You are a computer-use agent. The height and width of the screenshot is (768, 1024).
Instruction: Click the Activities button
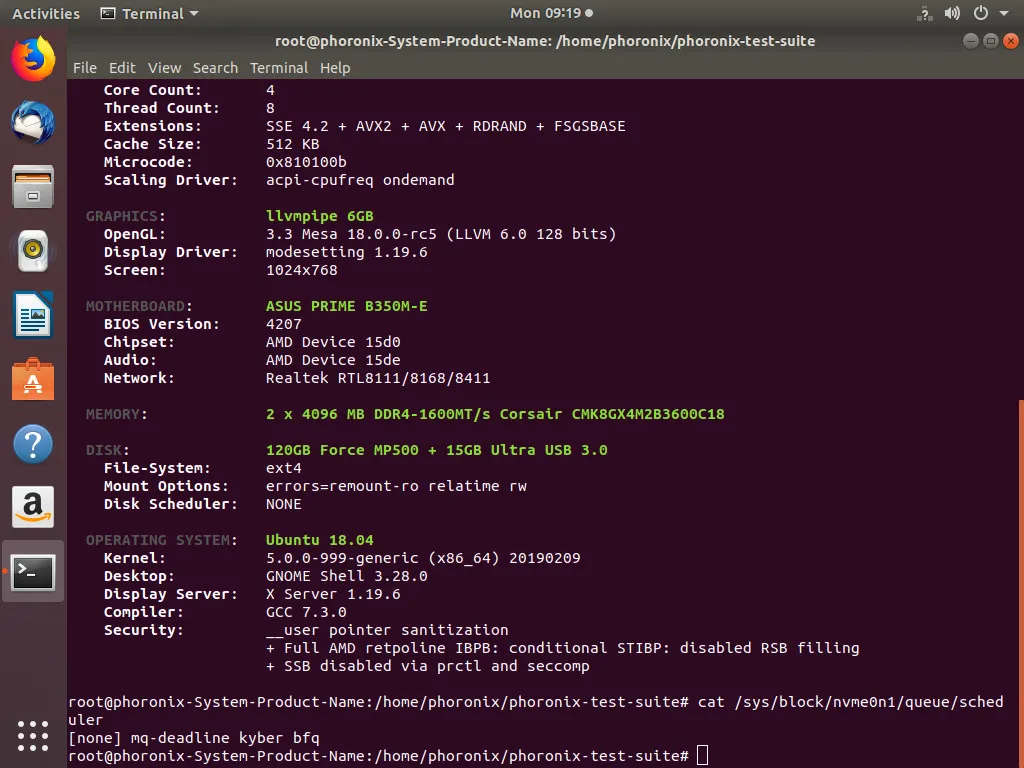coord(46,14)
